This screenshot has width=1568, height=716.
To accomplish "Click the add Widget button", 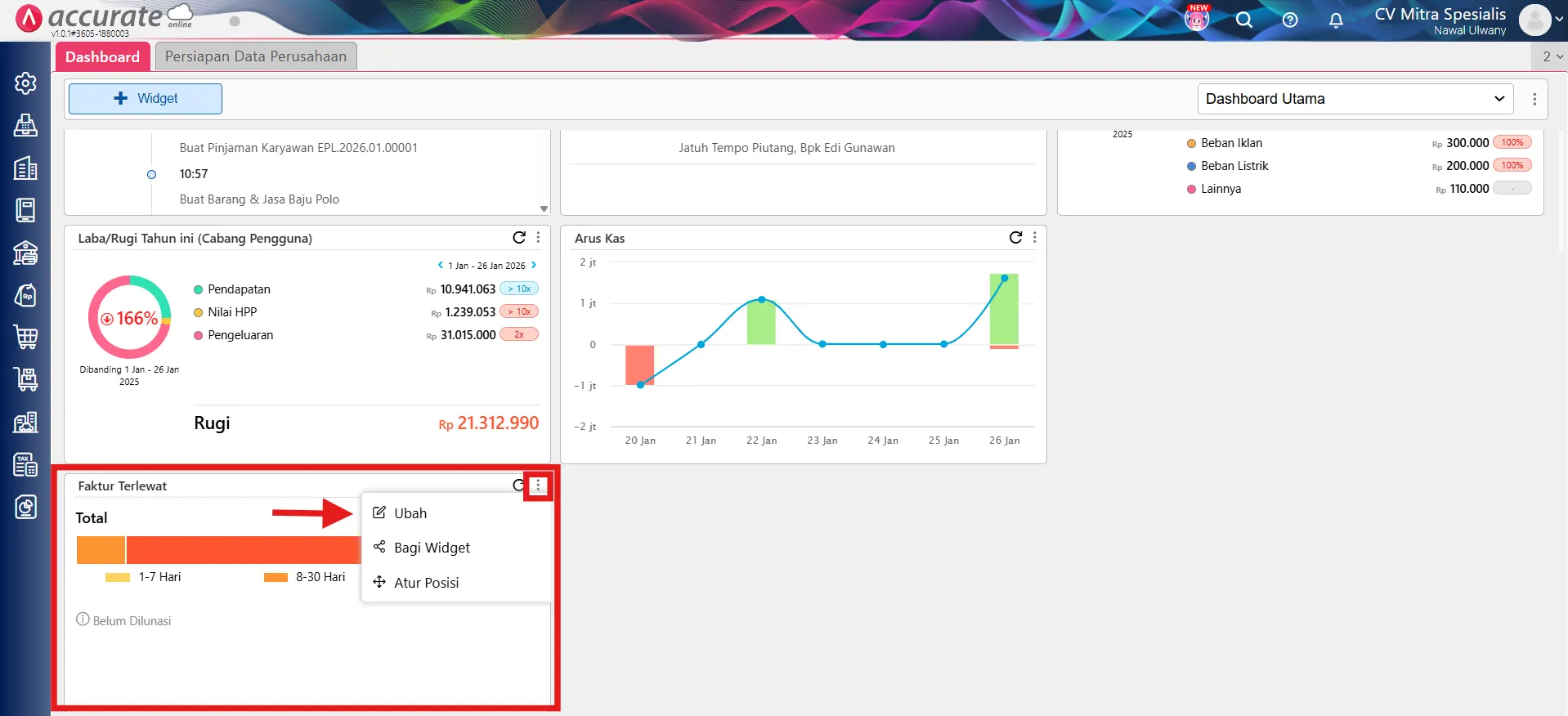I will [x=146, y=99].
